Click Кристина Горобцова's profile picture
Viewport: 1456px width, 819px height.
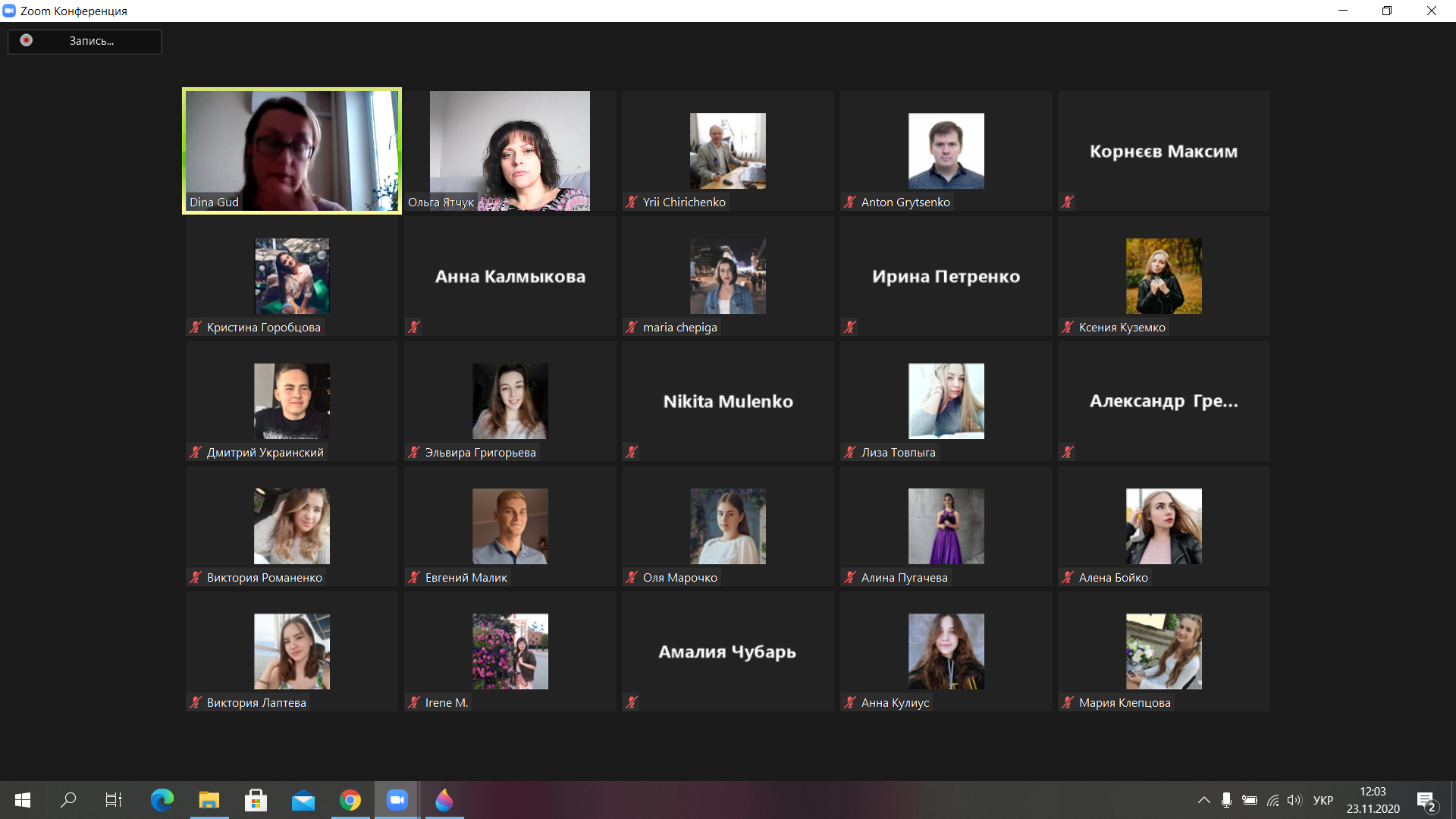coord(292,276)
